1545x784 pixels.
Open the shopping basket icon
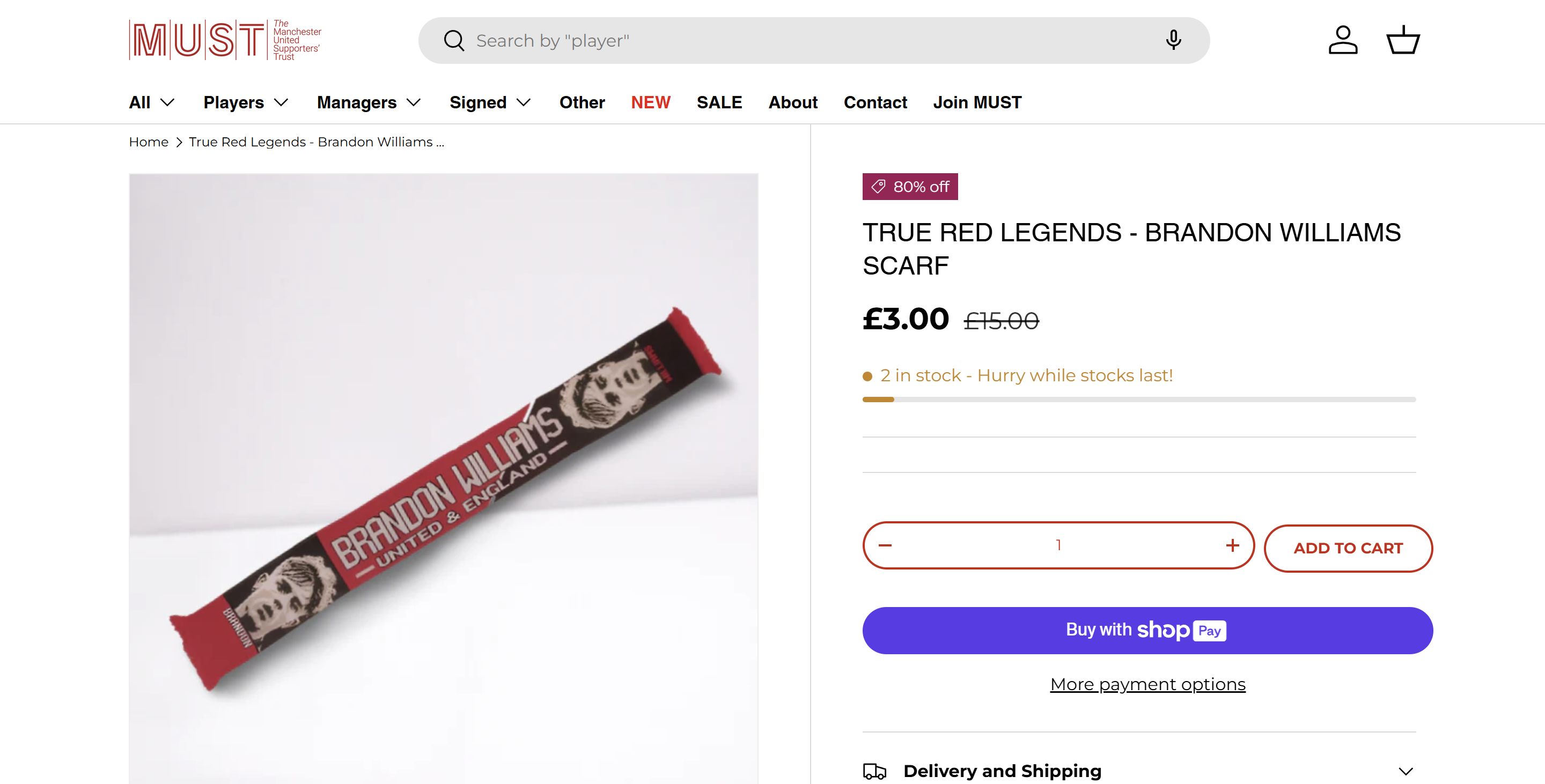point(1403,40)
